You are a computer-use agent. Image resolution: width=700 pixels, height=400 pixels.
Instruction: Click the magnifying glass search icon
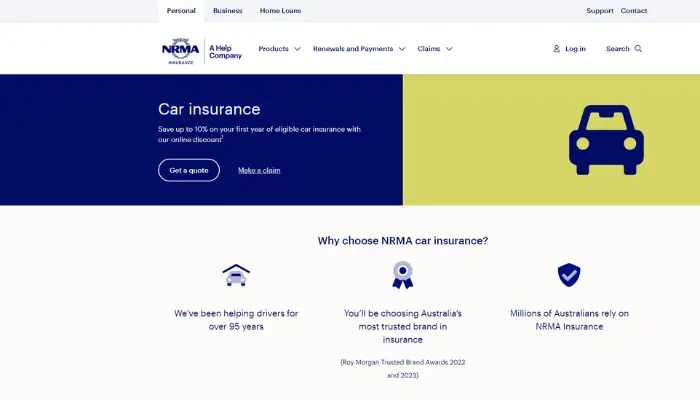[x=638, y=49]
